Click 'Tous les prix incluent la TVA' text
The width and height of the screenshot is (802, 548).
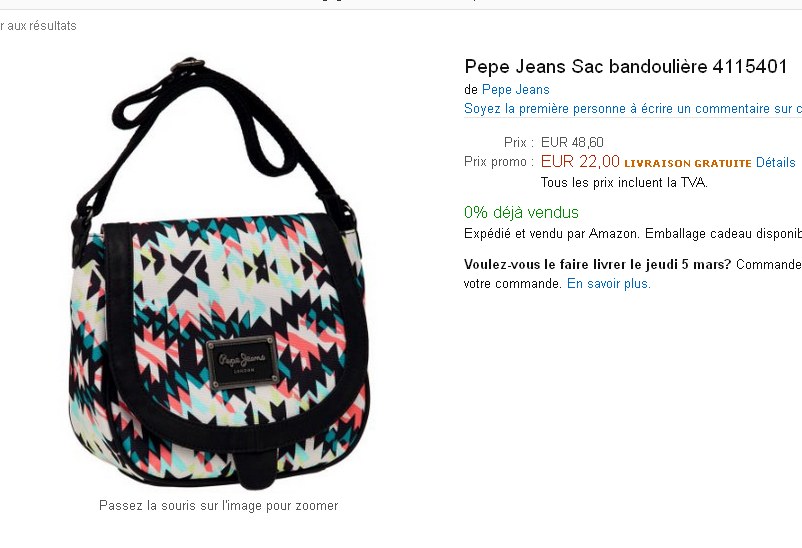pos(624,183)
